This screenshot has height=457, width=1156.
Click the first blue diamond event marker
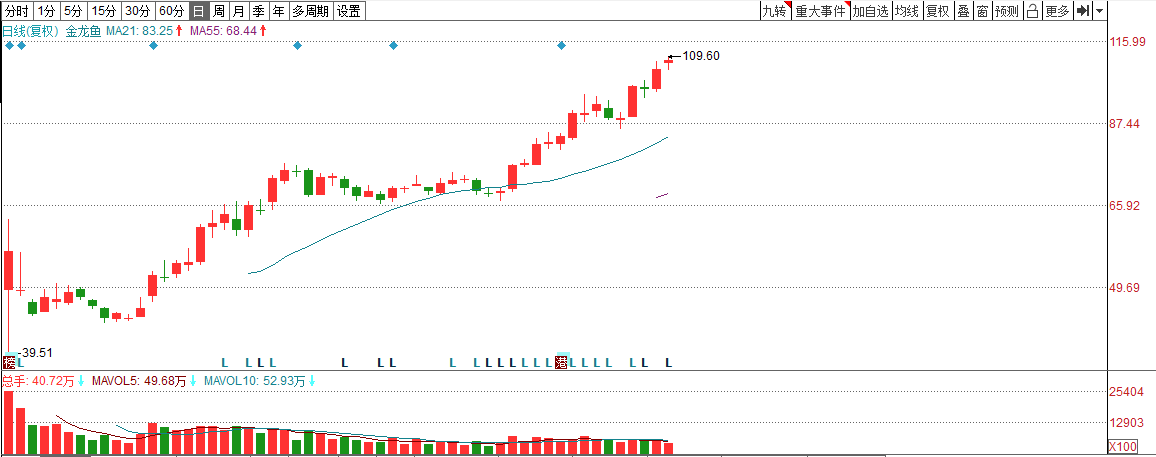[x=9, y=46]
